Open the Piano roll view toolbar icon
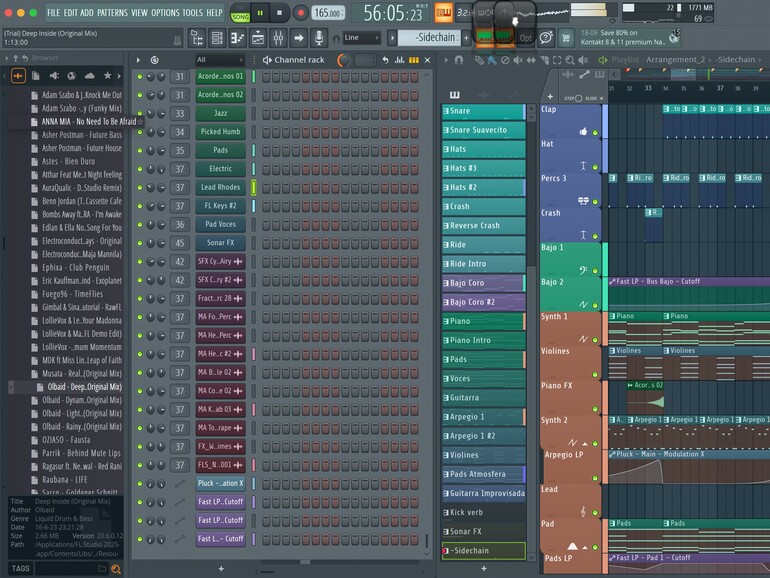Image resolution: width=770 pixels, height=578 pixels. point(237,38)
